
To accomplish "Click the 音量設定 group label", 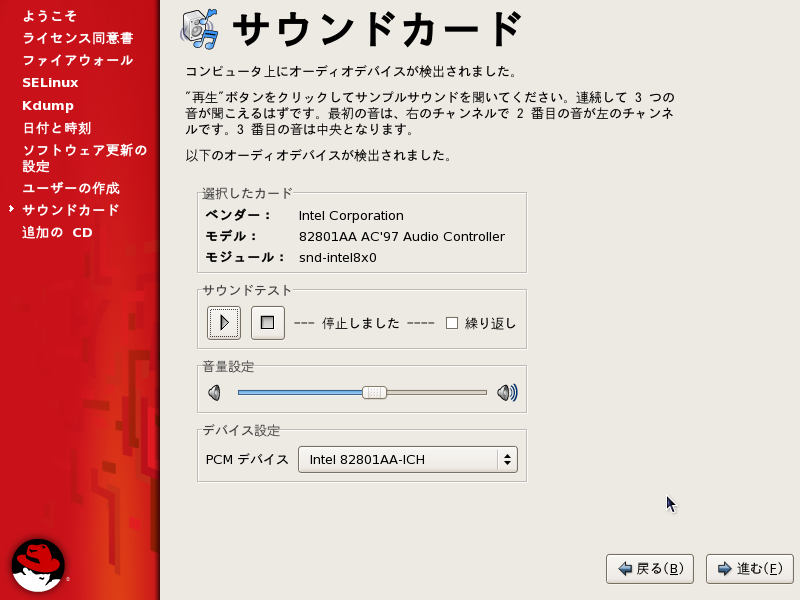I will pyautogui.click(x=228, y=366).
